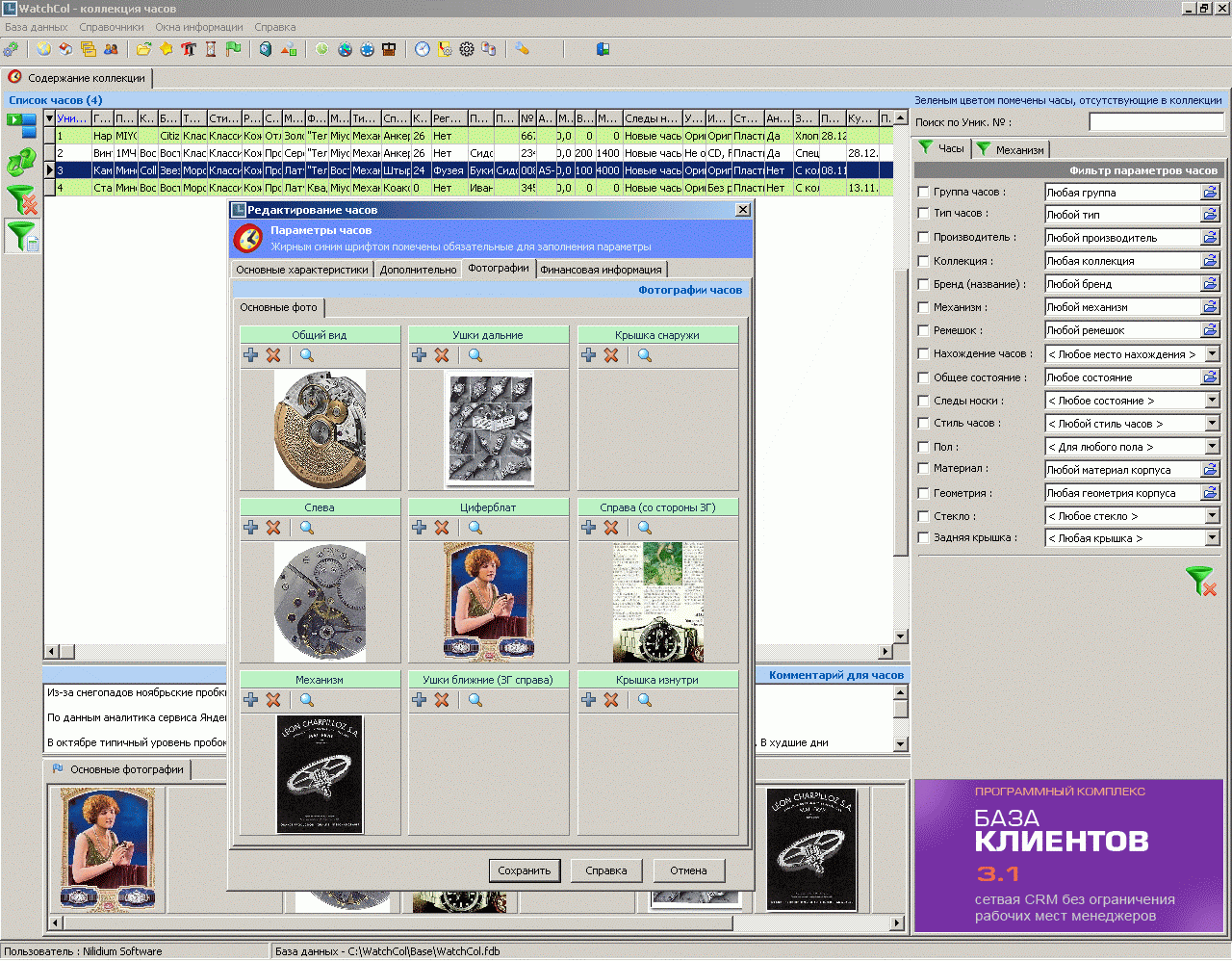Click the Отмена button
Viewport: 1232px width, 961px height.
click(688, 870)
